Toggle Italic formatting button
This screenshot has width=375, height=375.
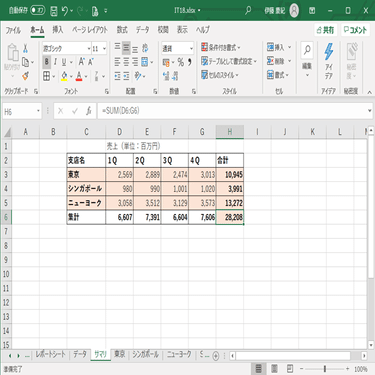[x=55, y=62]
